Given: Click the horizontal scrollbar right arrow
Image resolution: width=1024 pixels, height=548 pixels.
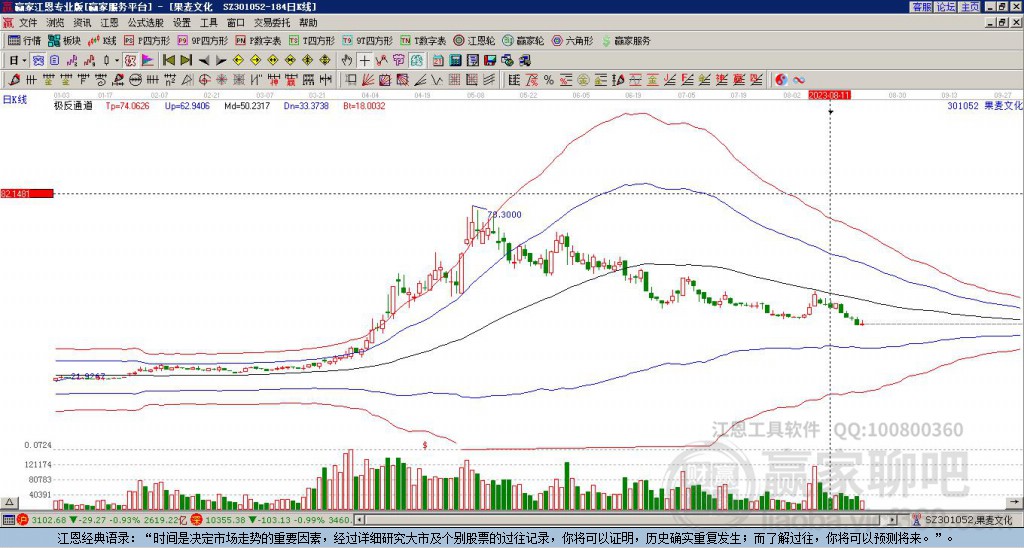Looking at the screenshot, I should (892, 520).
